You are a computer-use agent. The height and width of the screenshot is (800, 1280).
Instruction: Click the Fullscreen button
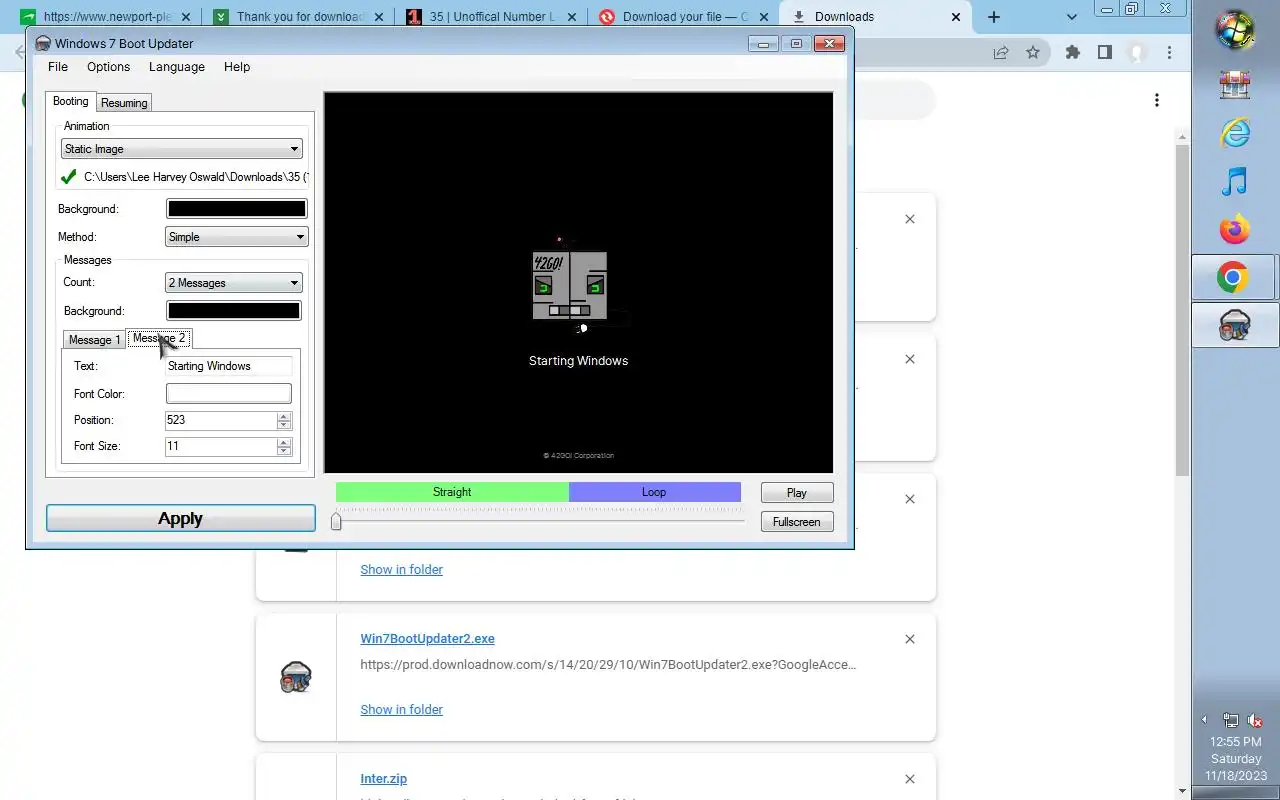(x=796, y=522)
